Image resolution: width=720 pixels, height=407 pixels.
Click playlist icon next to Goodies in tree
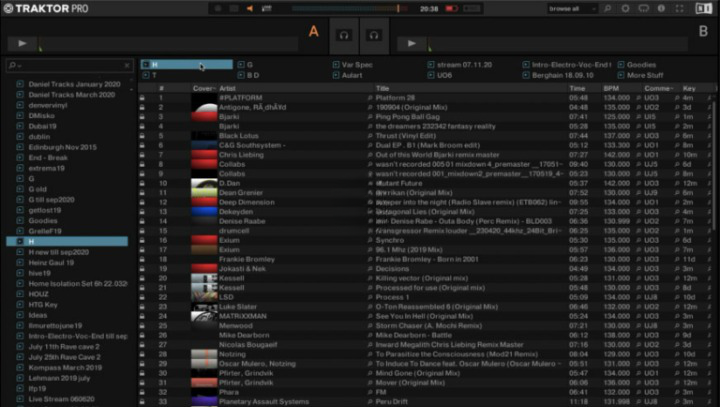[x=20, y=220]
